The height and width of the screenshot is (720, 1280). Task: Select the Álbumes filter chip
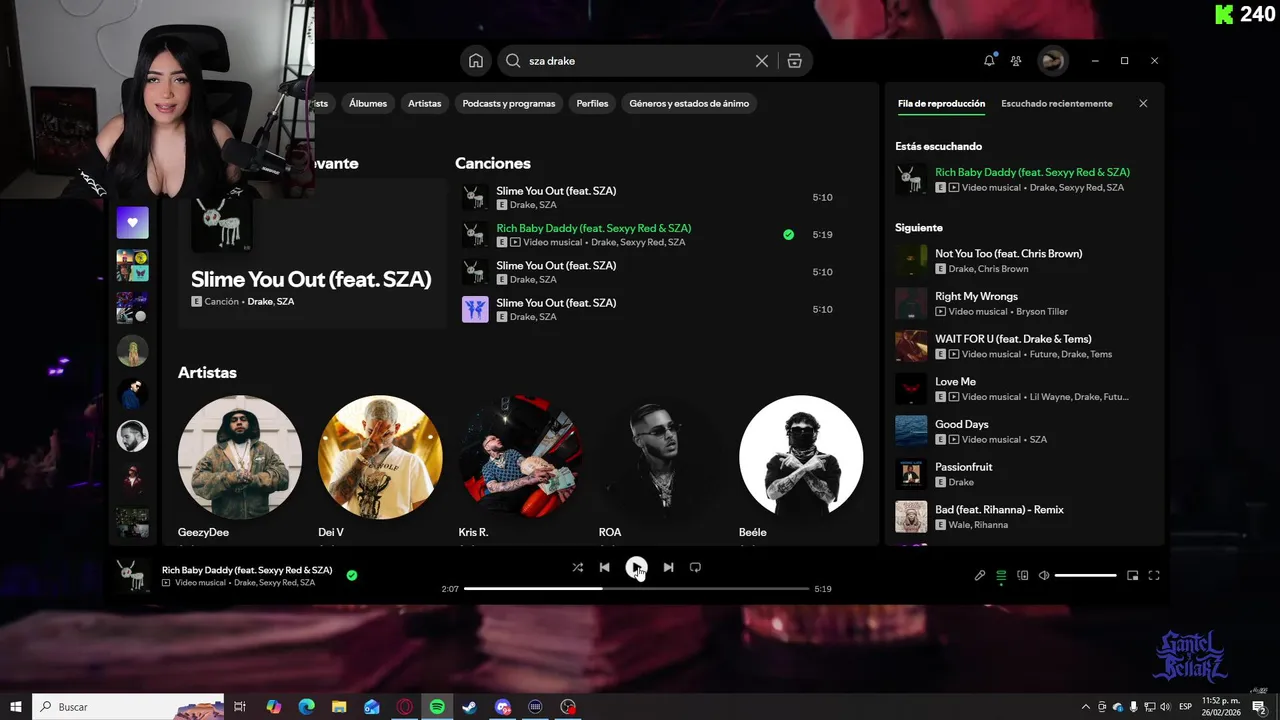coord(368,103)
